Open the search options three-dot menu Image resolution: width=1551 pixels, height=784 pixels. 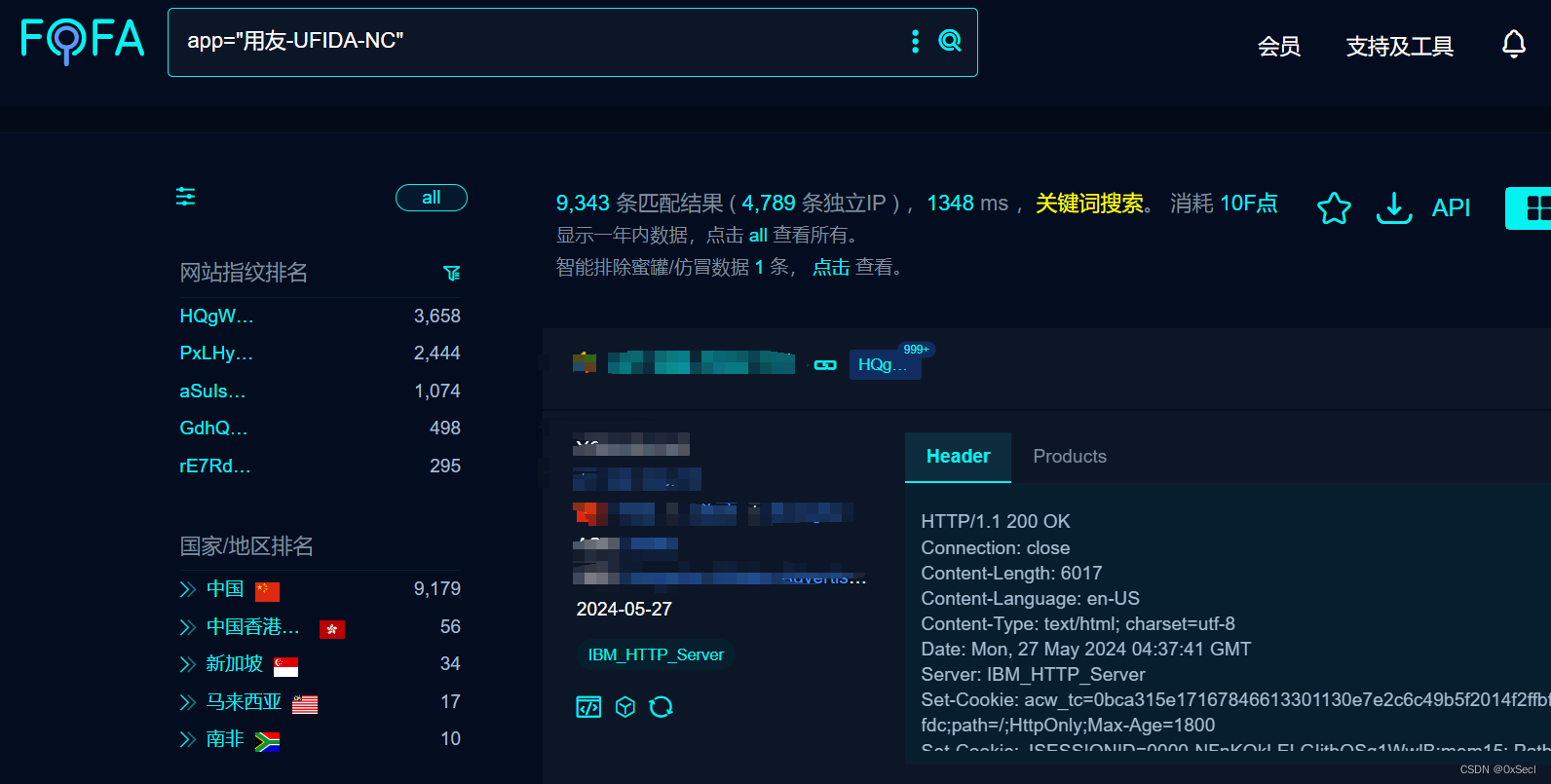pos(915,41)
